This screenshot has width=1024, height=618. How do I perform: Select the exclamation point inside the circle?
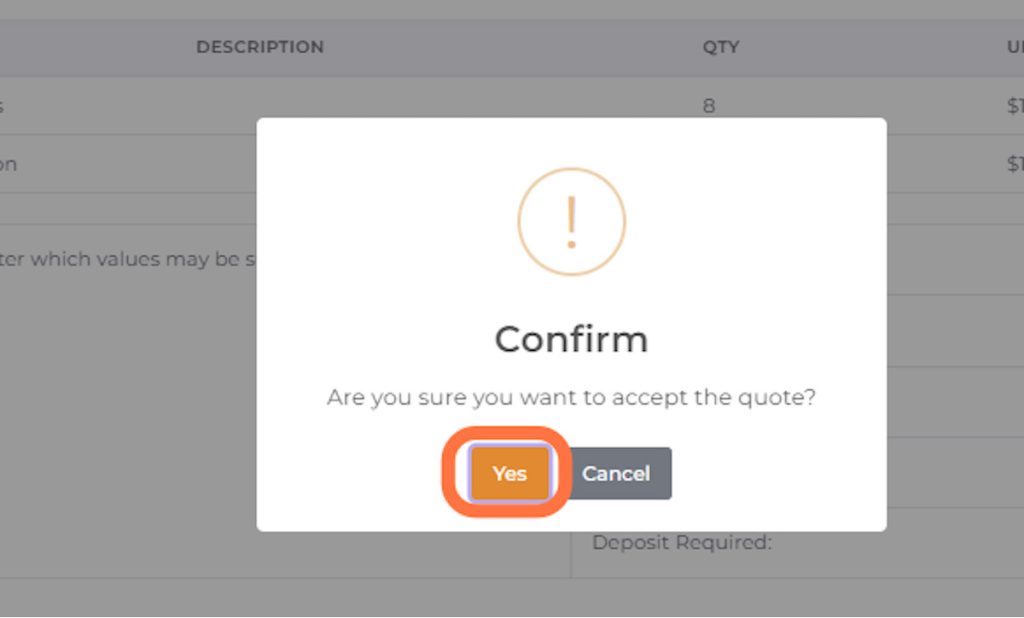coord(571,221)
